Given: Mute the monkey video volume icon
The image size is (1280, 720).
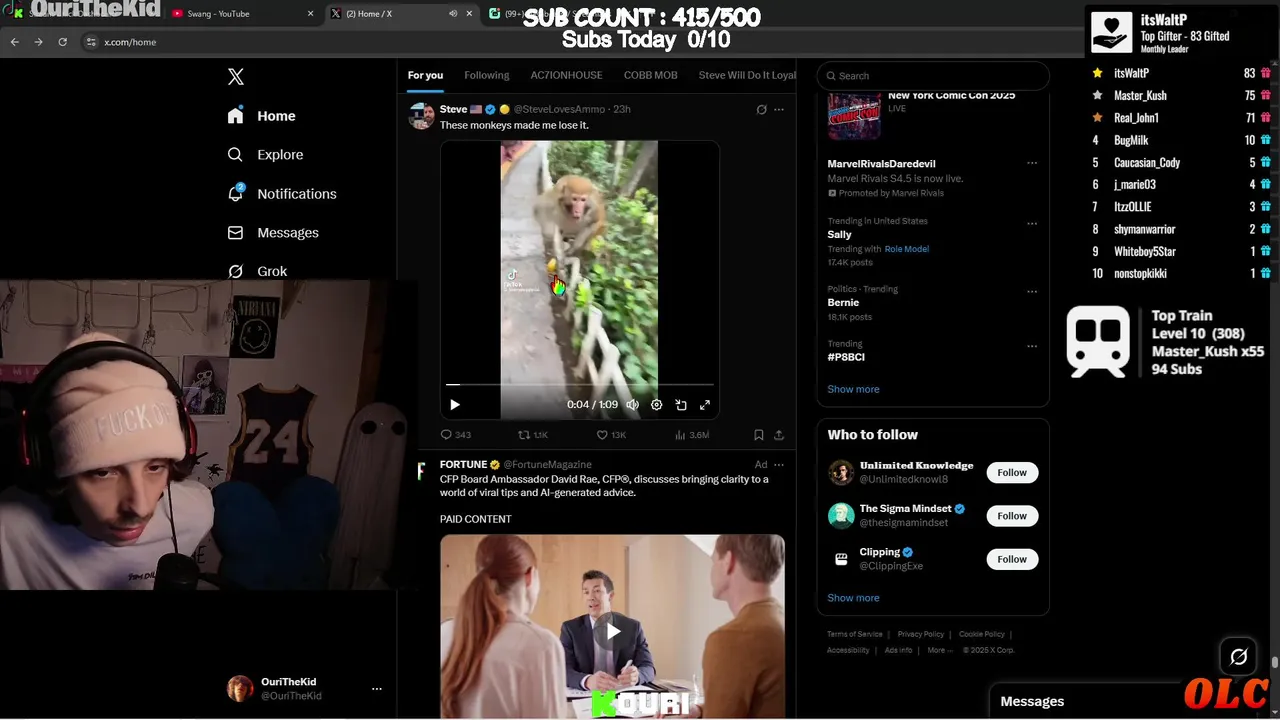Looking at the screenshot, I should (632, 405).
